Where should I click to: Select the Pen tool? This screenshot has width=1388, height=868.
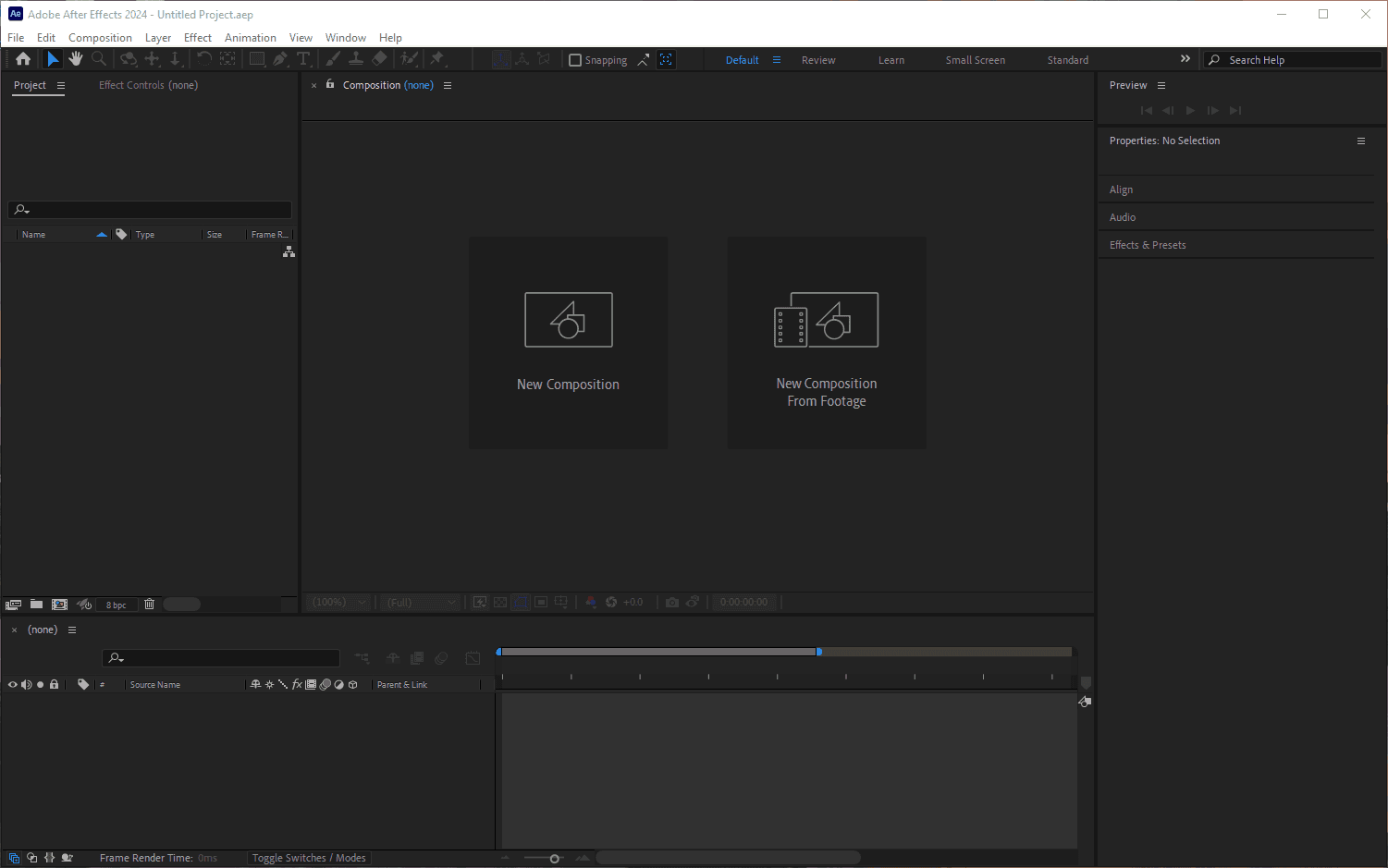click(x=280, y=59)
